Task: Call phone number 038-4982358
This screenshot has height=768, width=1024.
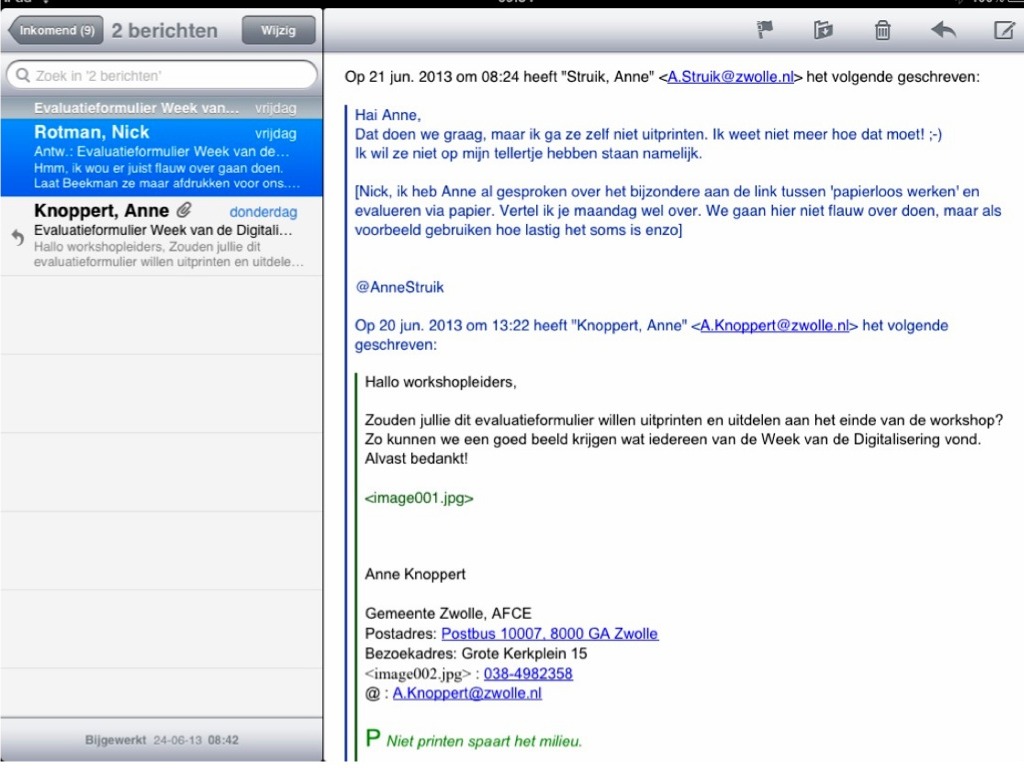Action: click(528, 673)
